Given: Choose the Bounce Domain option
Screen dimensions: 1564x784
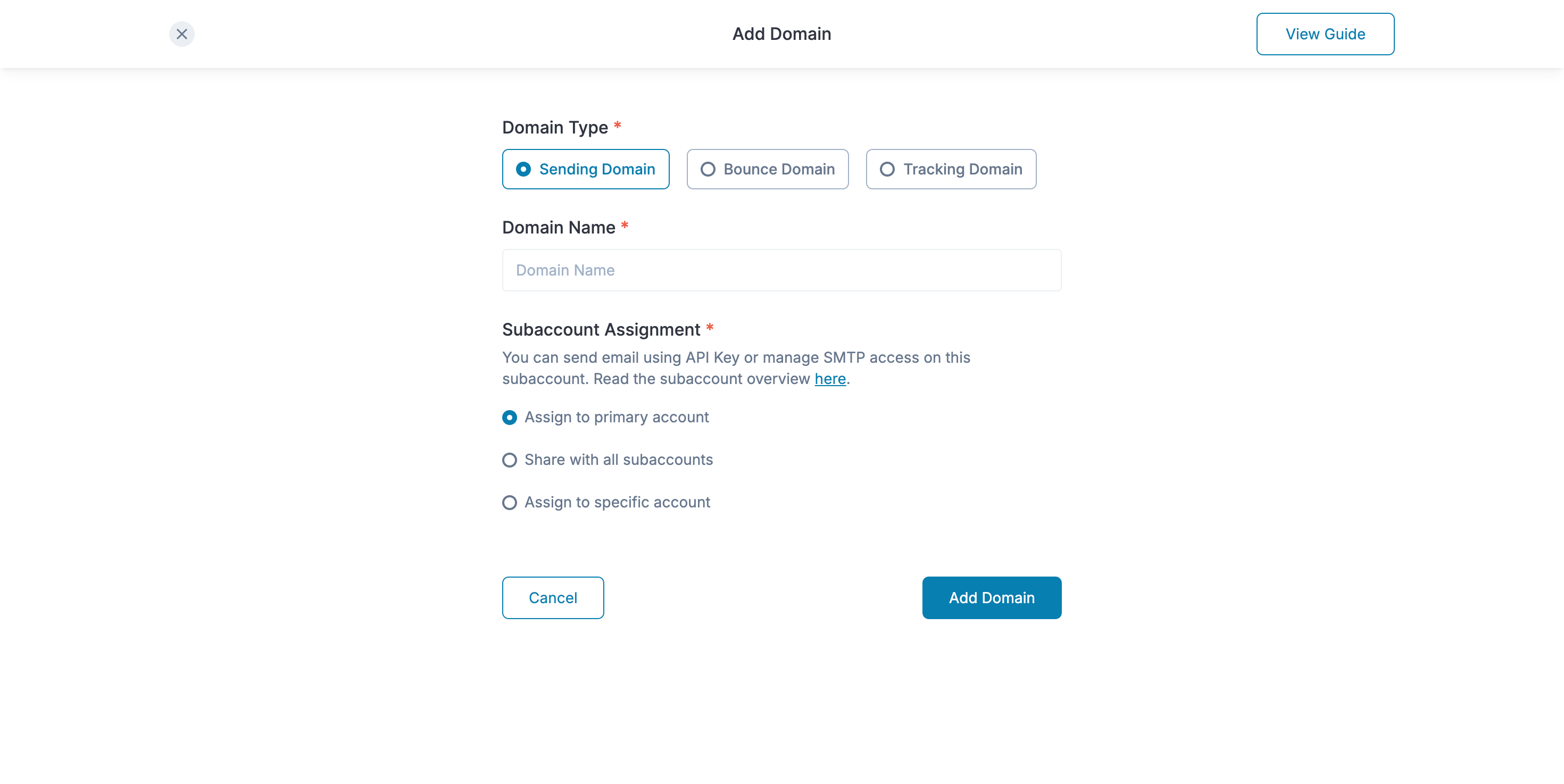Looking at the screenshot, I should 768,169.
